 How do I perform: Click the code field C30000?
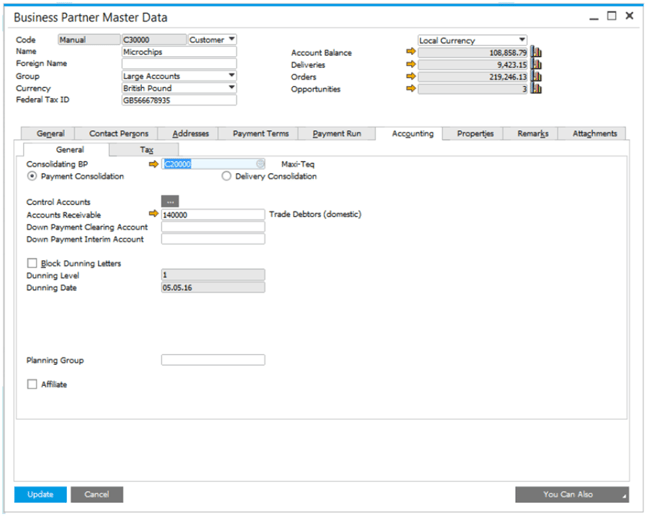tap(154, 39)
